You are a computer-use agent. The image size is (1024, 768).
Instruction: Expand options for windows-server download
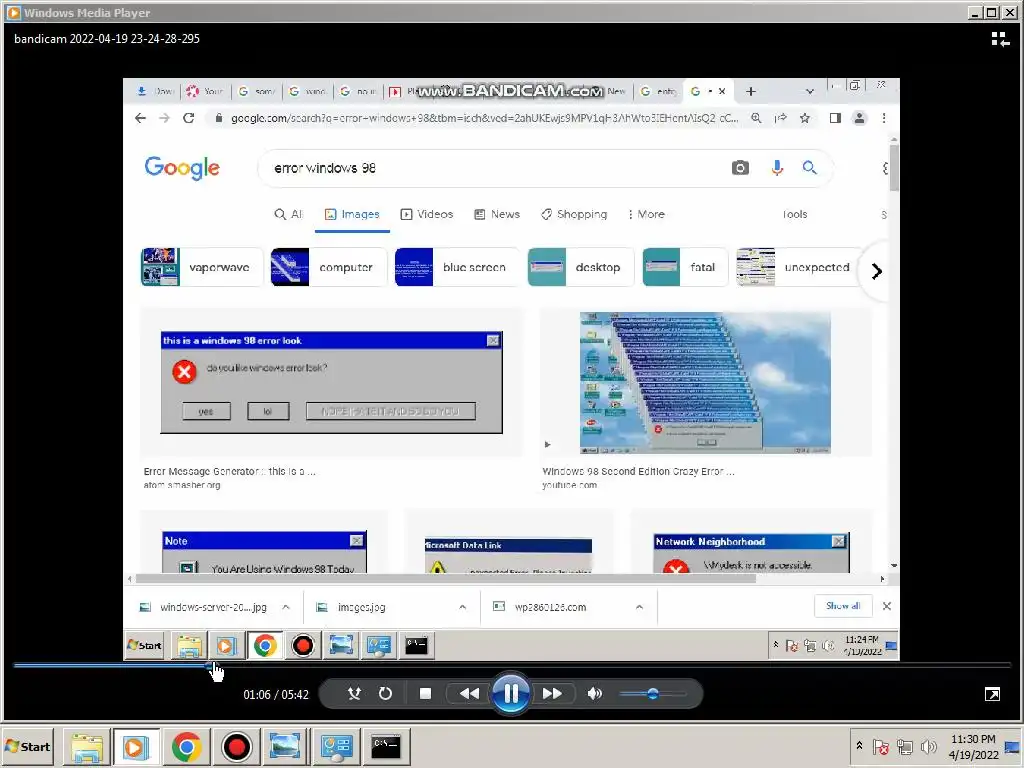[285, 607]
